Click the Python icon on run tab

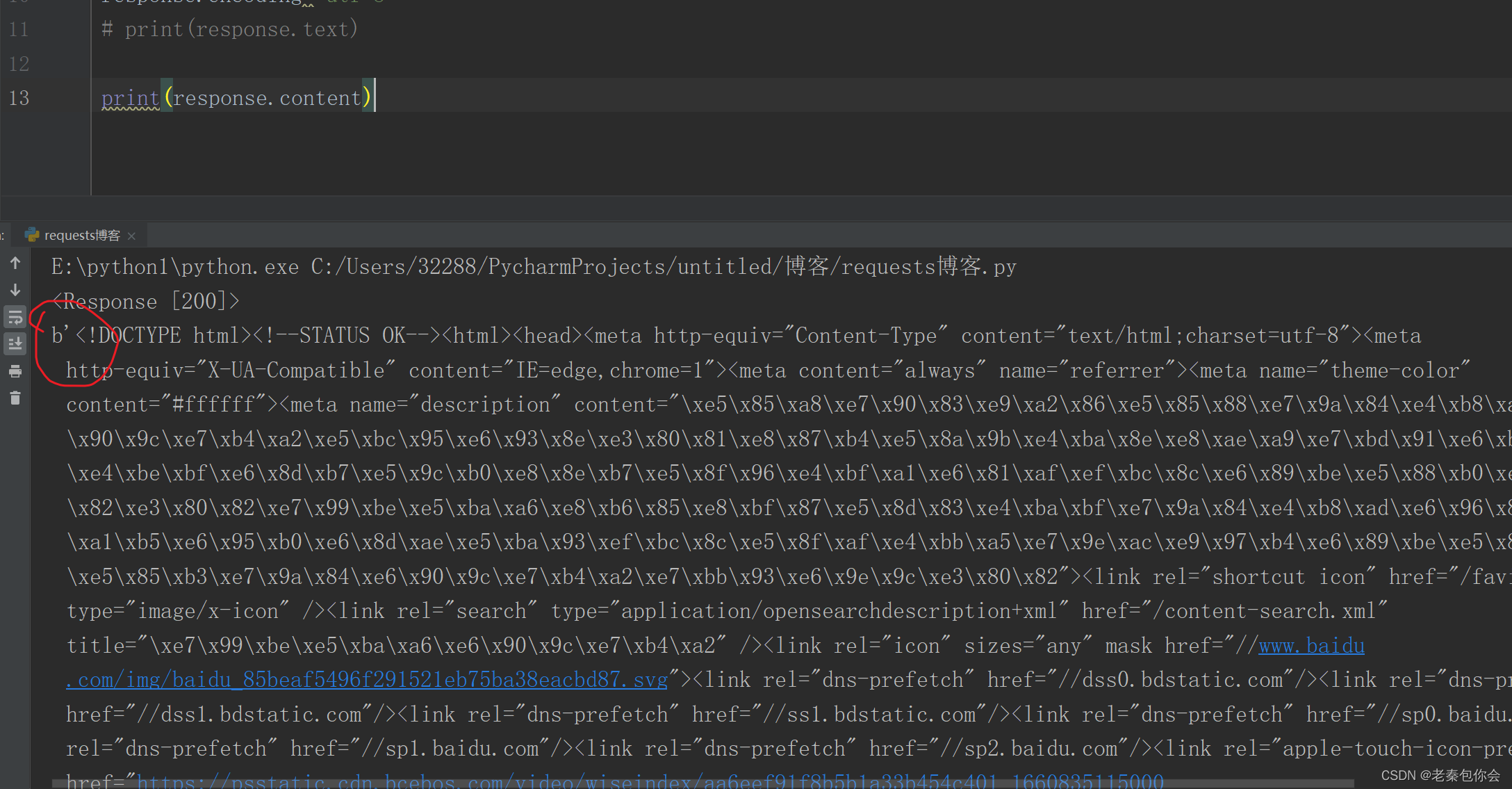point(32,235)
